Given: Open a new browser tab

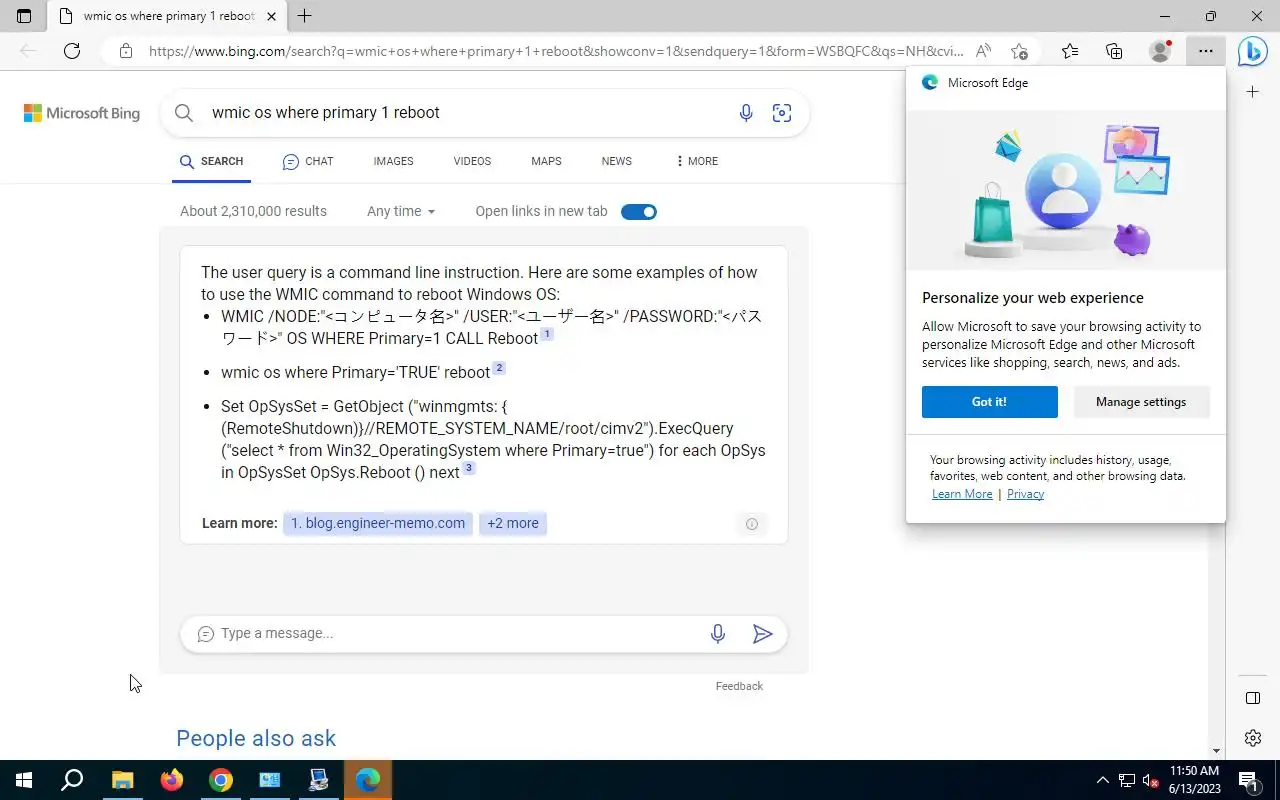Looking at the screenshot, I should (305, 16).
